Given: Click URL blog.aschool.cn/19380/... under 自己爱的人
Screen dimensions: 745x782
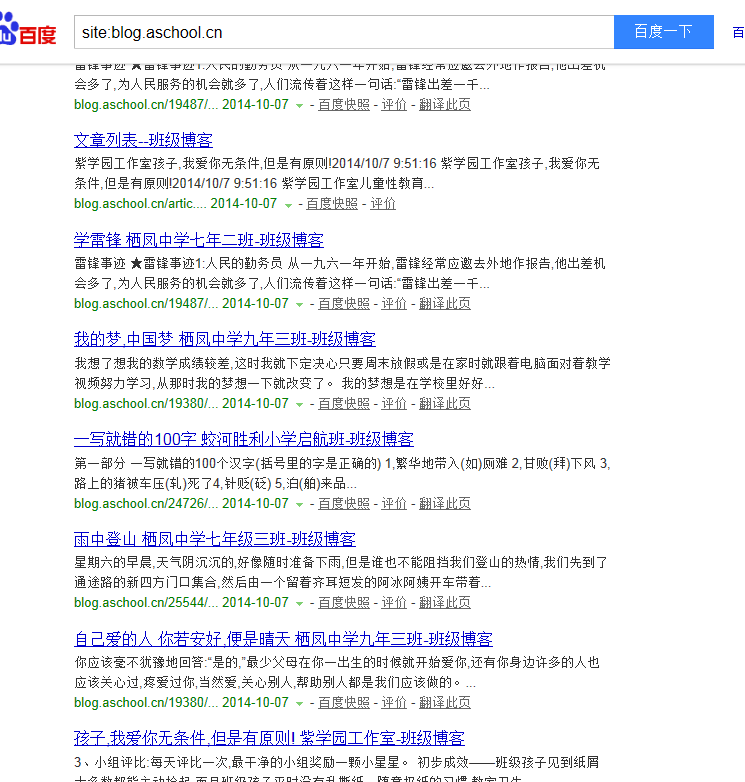Looking at the screenshot, I should (x=146, y=702).
